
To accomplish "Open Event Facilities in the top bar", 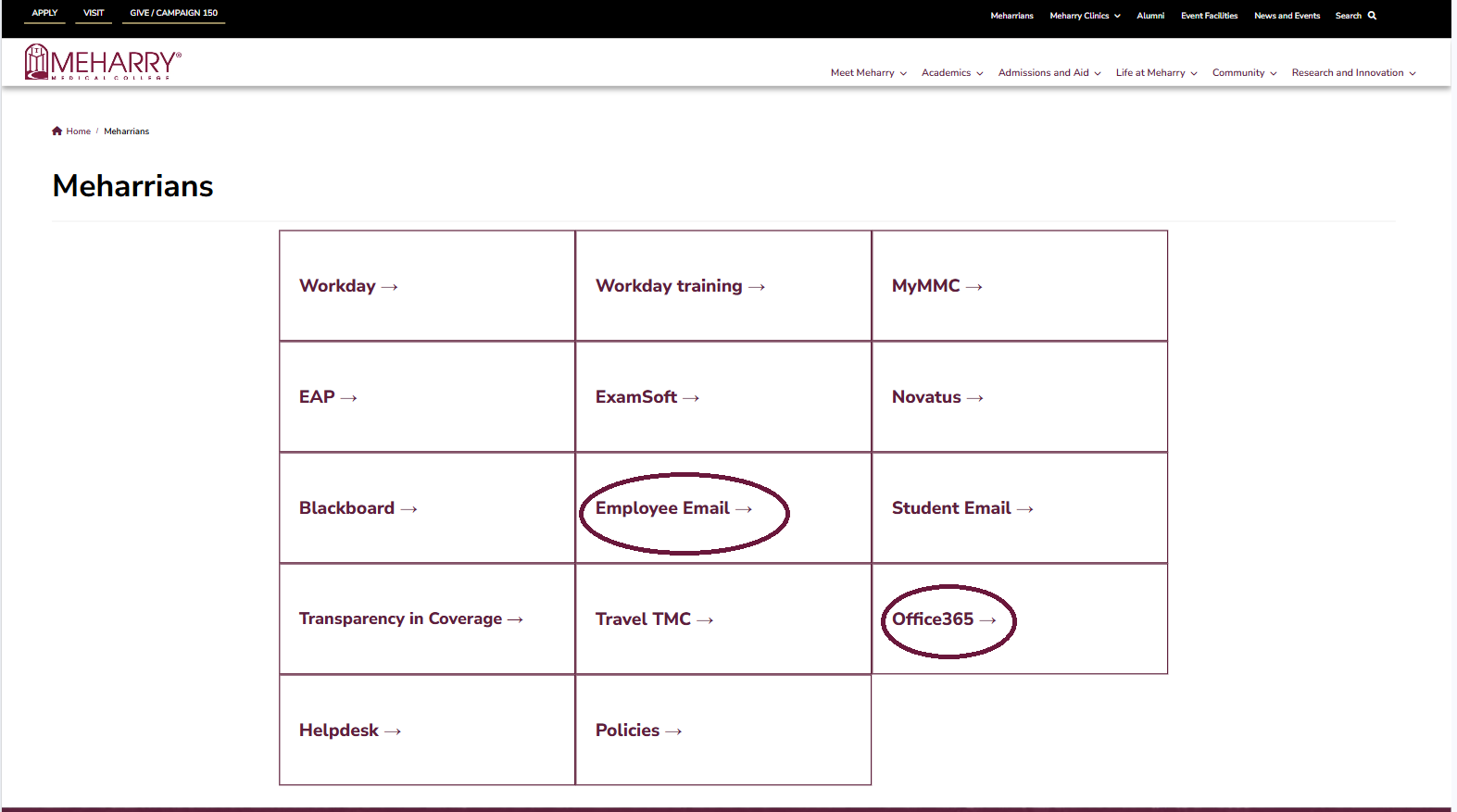I will [1209, 16].
